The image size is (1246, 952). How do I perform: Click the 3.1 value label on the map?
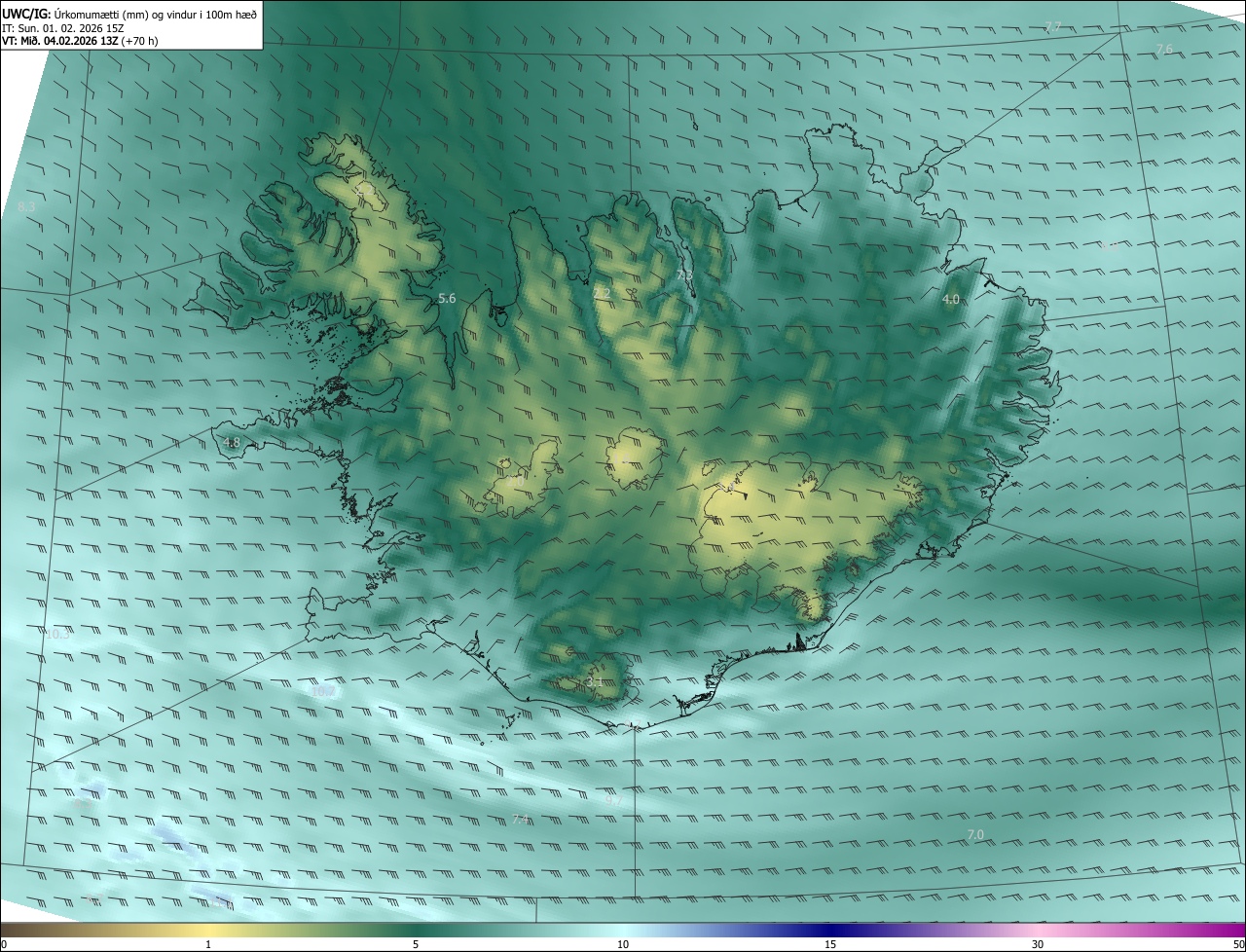[595, 682]
